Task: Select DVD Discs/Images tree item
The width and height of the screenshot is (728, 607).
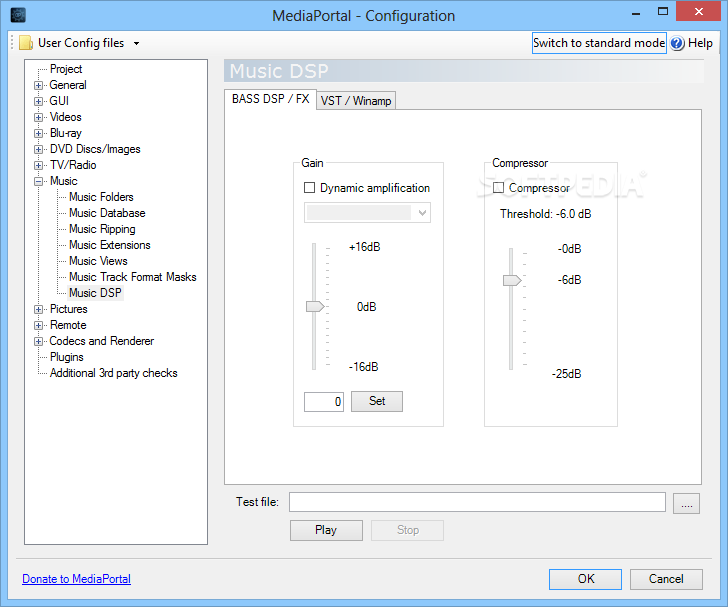Action: pyautogui.click(x=95, y=149)
